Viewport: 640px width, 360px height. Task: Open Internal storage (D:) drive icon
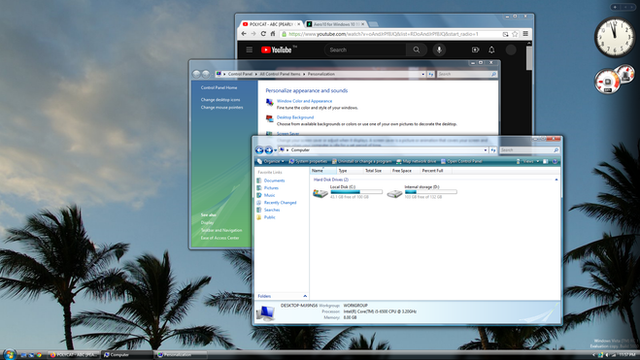click(x=394, y=193)
